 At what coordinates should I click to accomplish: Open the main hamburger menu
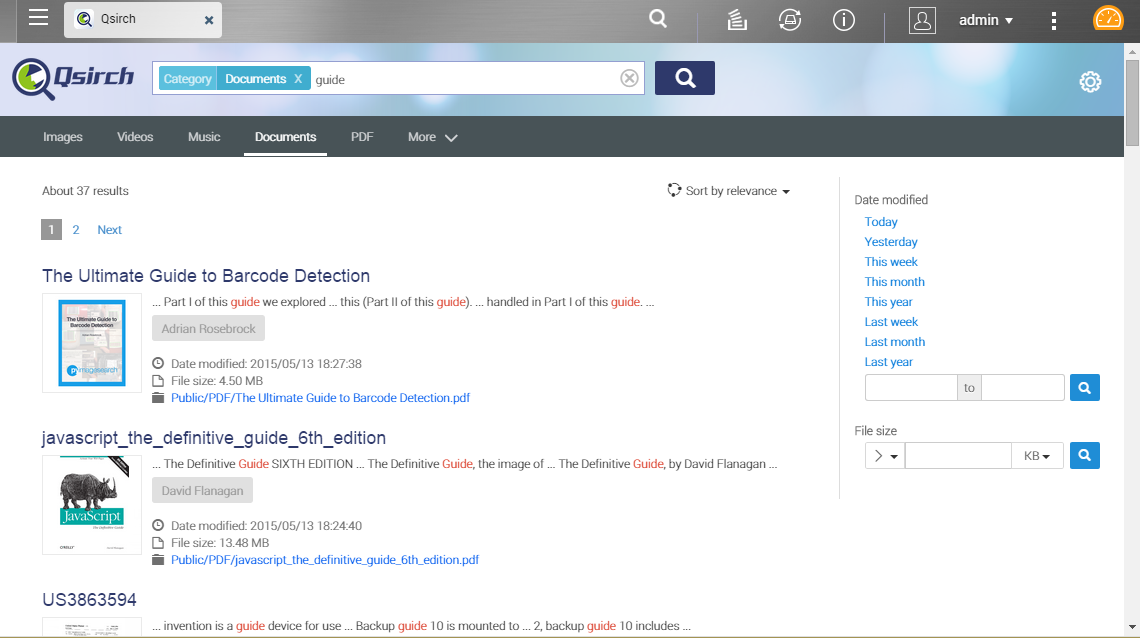[38, 18]
